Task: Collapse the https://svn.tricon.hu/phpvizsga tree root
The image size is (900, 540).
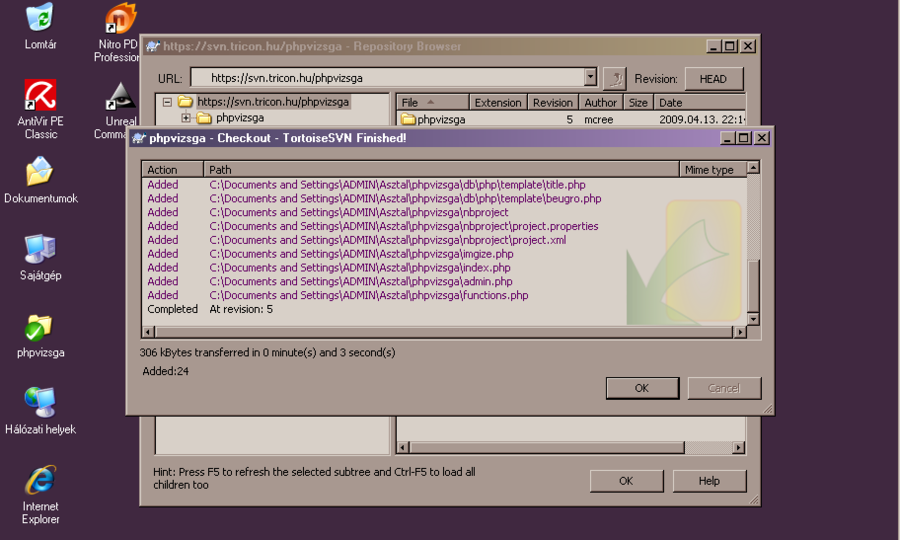Action: click(167, 102)
